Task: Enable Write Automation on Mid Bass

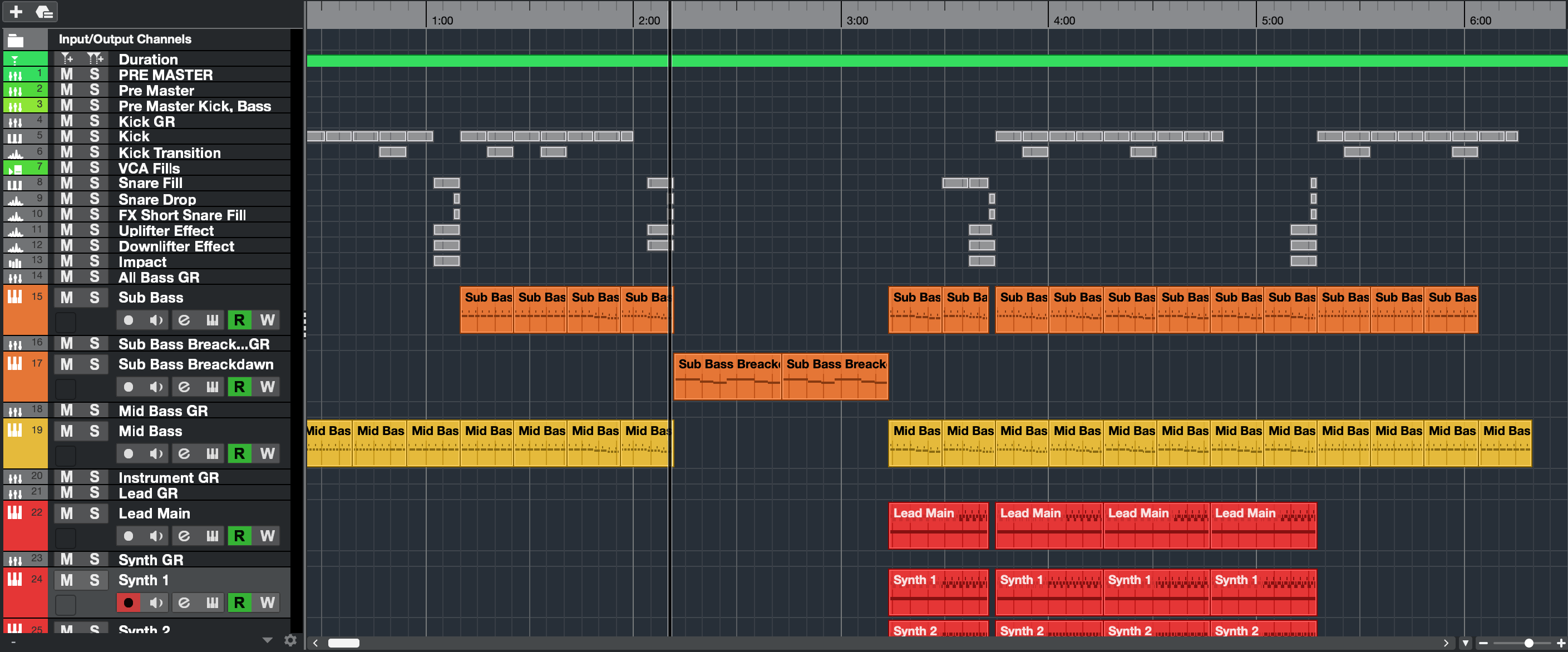Action: 267,453
